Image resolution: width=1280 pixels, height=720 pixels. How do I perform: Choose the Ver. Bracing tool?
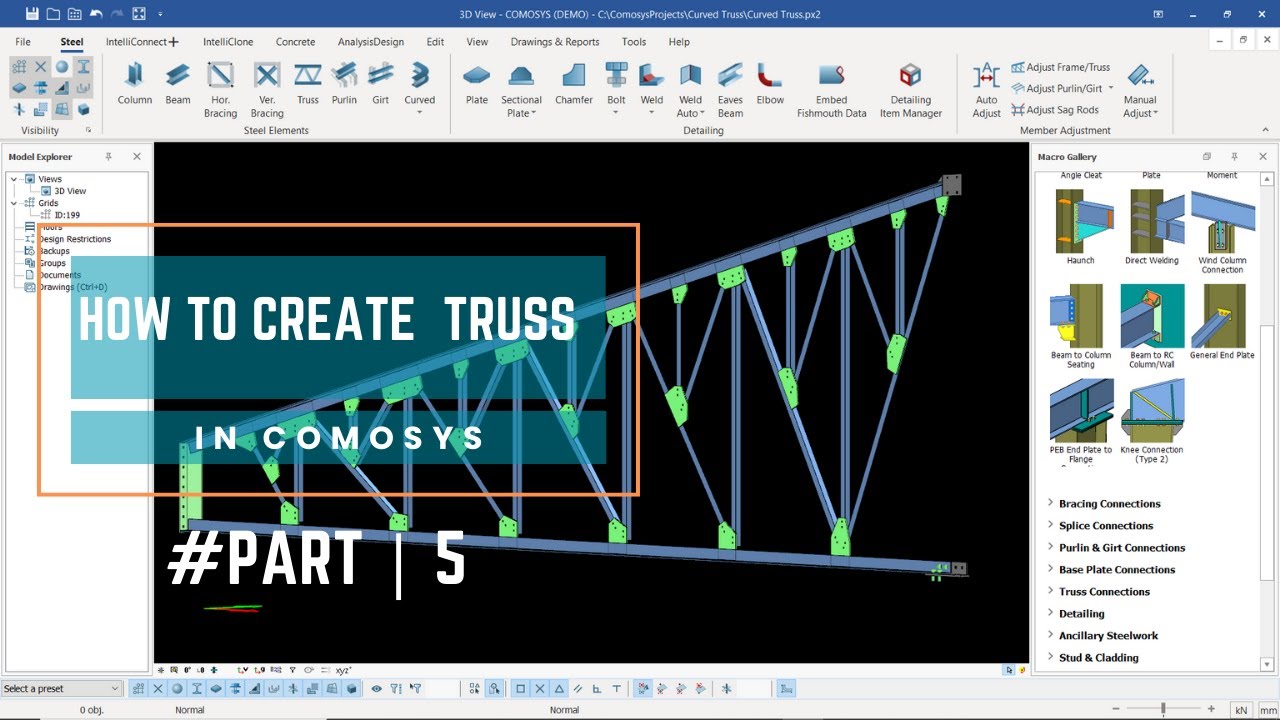(267, 89)
